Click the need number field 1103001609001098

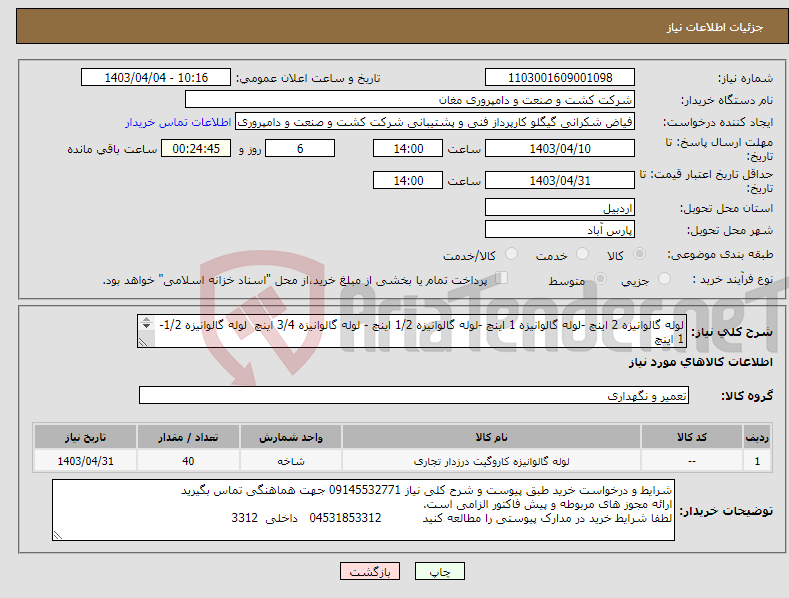click(560, 78)
